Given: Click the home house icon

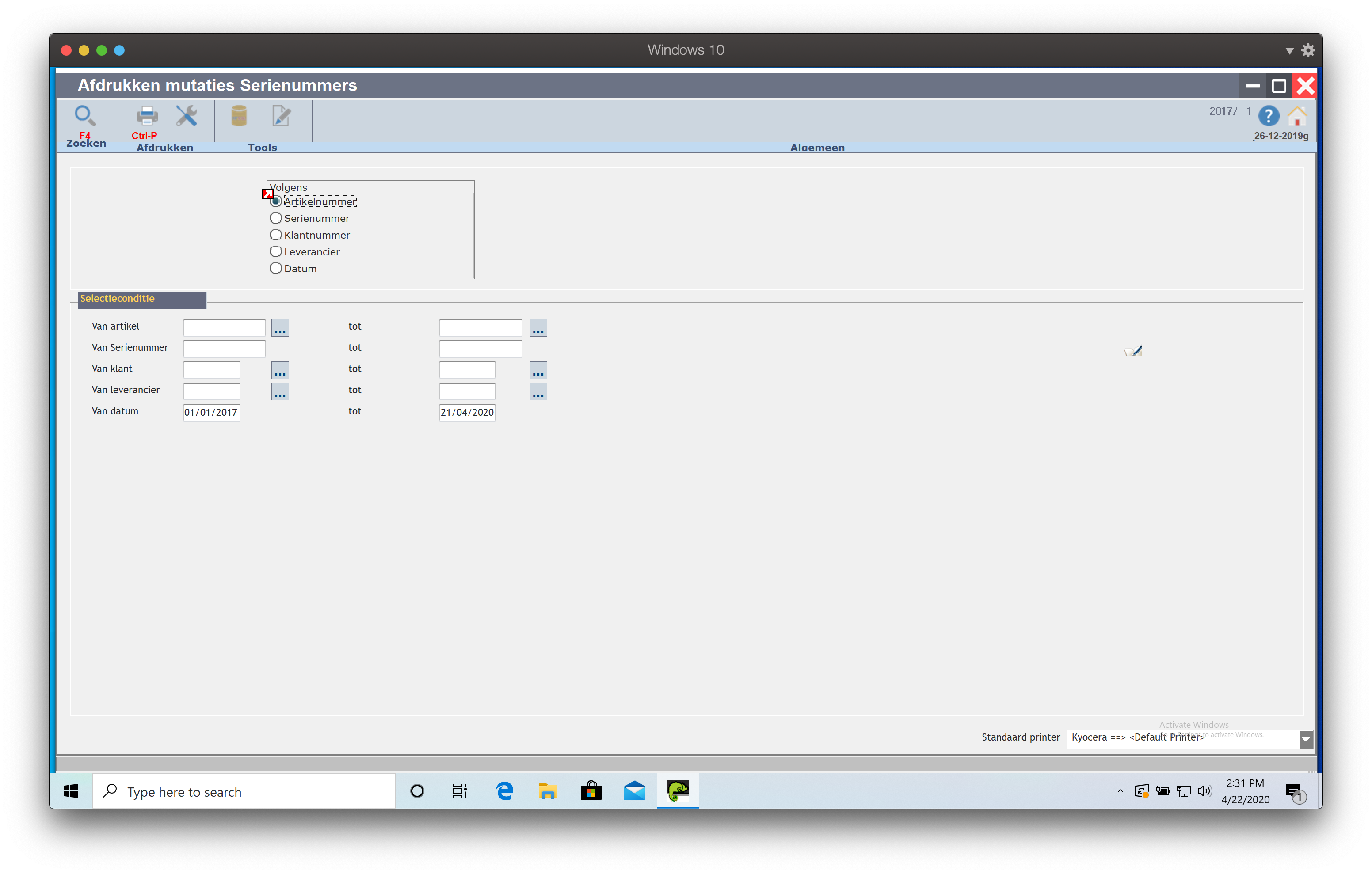Looking at the screenshot, I should point(1297,116).
